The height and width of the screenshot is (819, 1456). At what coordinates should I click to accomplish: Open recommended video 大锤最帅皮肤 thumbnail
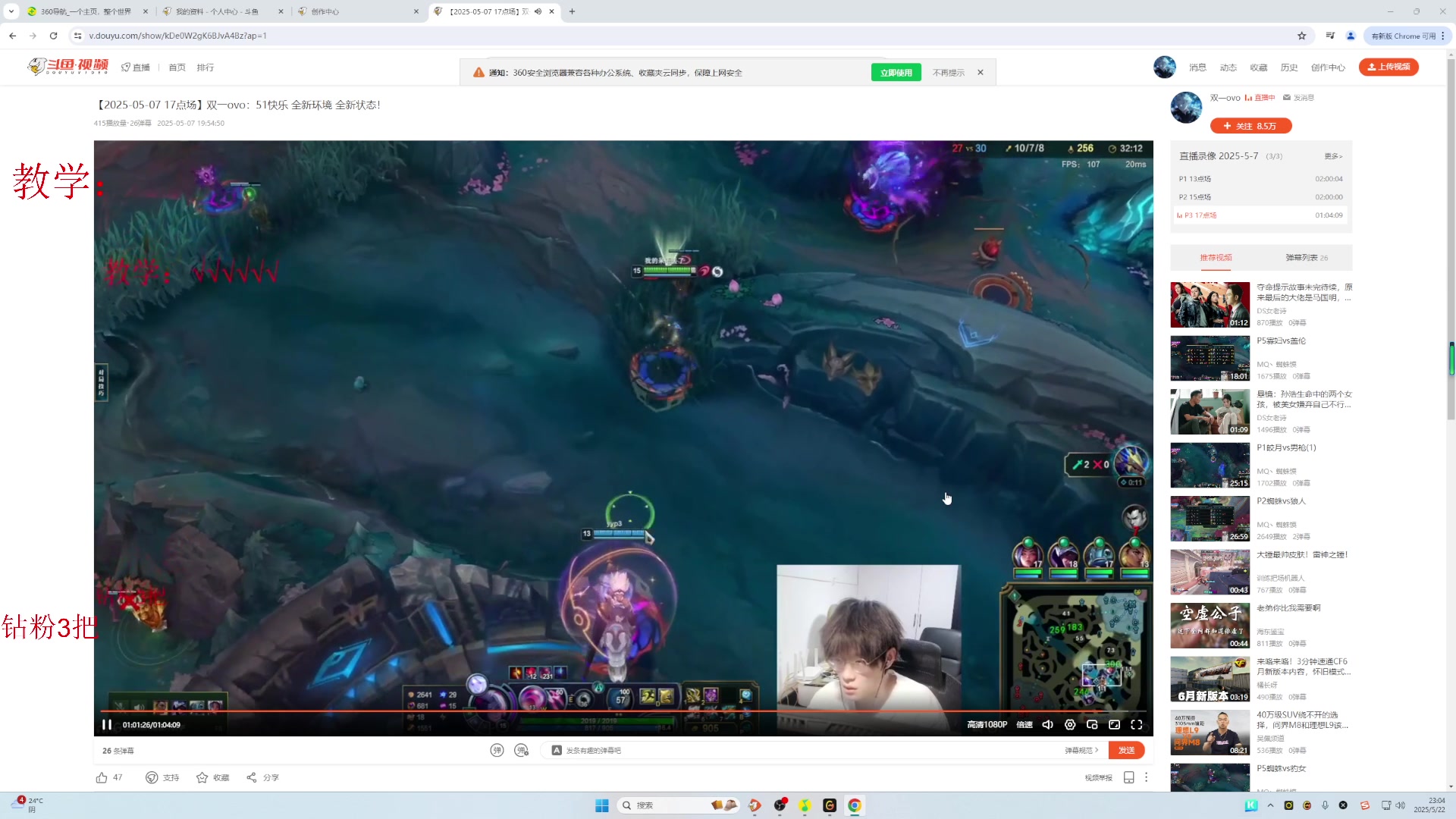click(x=1210, y=572)
